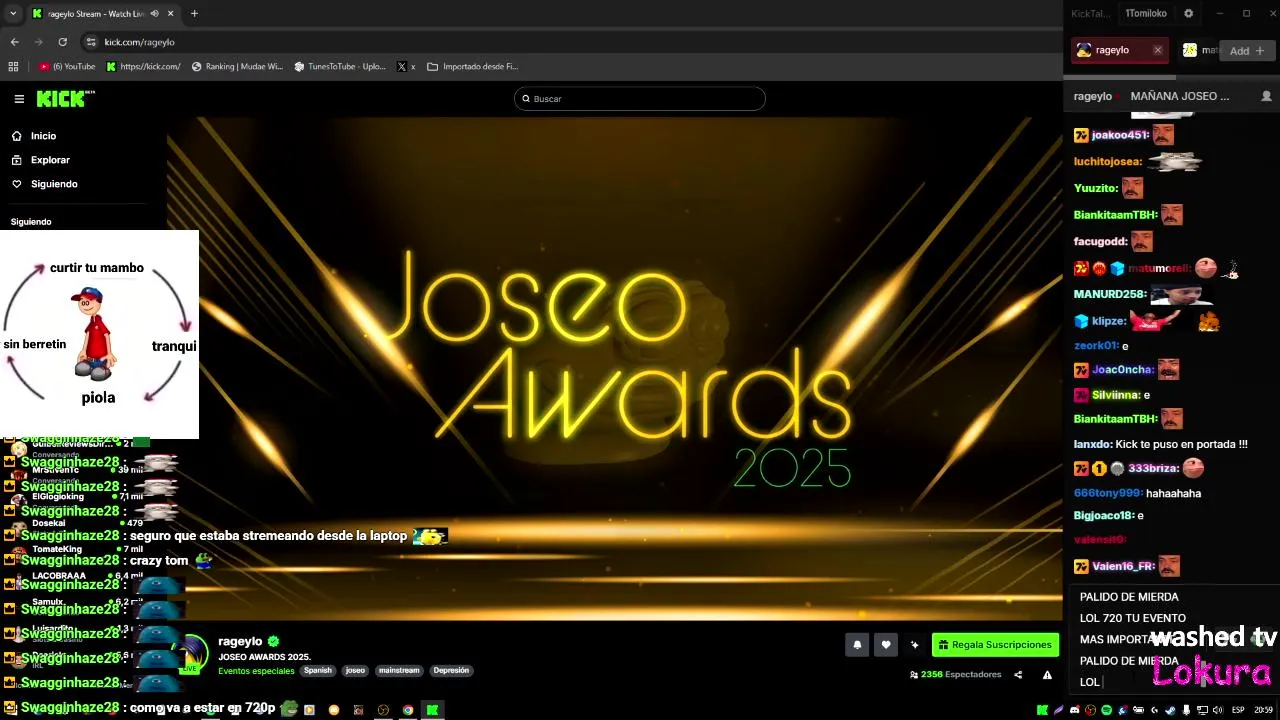Click the notification bell button under the stream
The width and height of the screenshot is (1280, 720).
[x=857, y=646]
